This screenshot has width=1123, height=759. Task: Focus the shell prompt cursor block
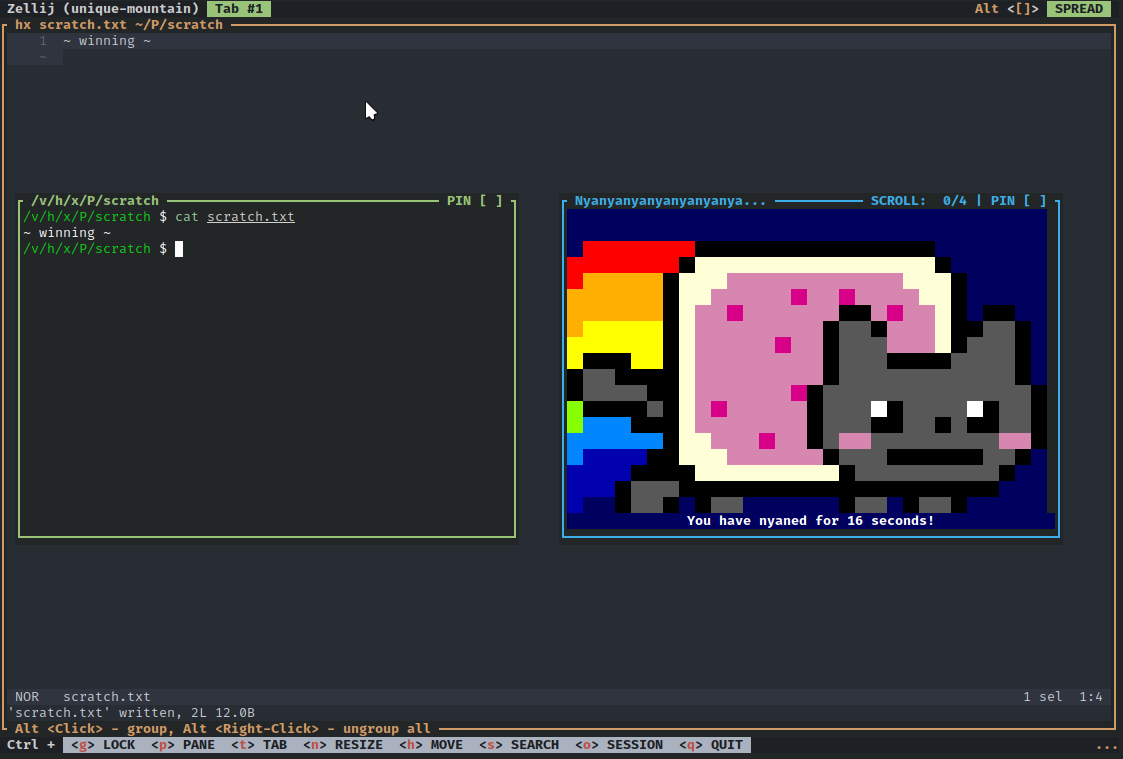(179, 248)
